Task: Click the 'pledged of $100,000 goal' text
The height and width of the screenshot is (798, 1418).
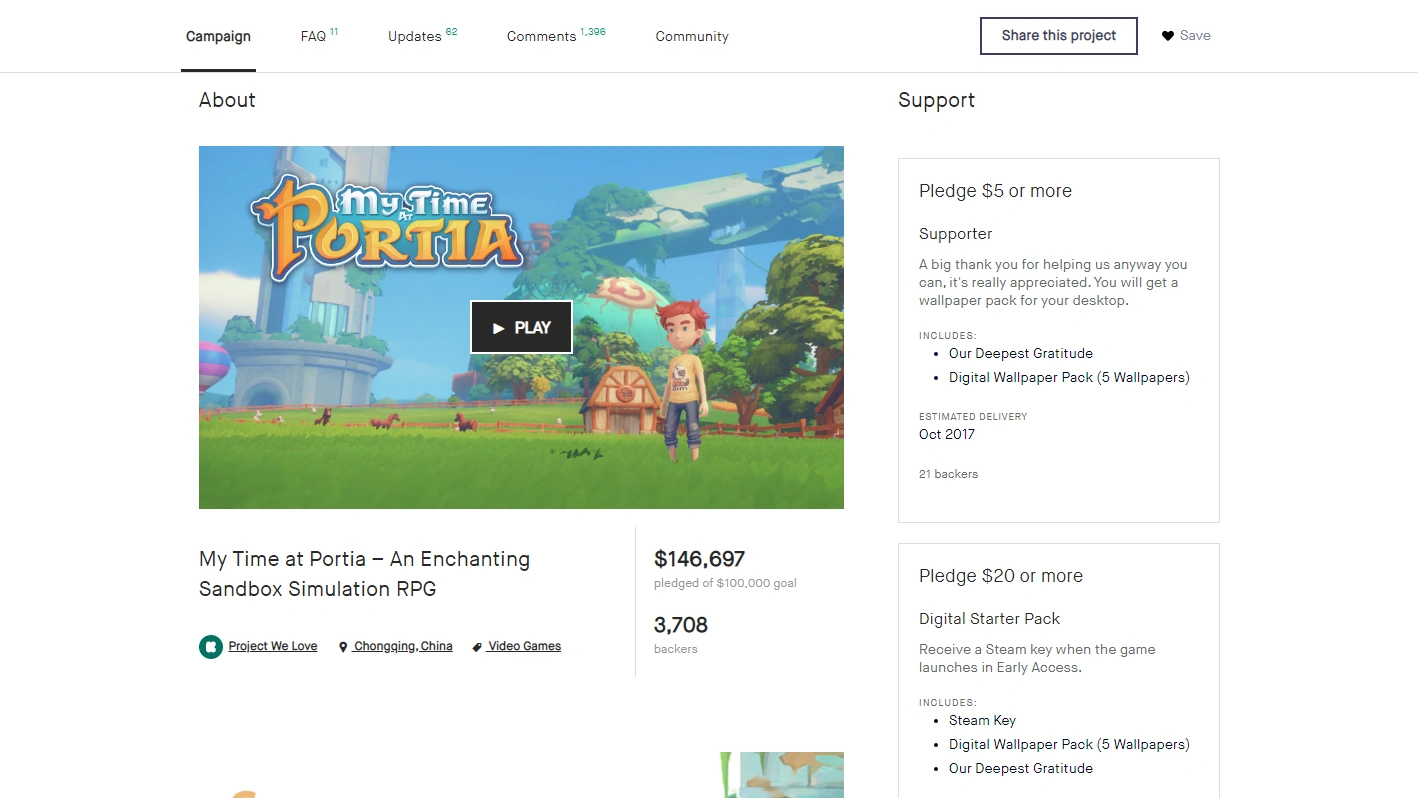Action: (x=725, y=583)
